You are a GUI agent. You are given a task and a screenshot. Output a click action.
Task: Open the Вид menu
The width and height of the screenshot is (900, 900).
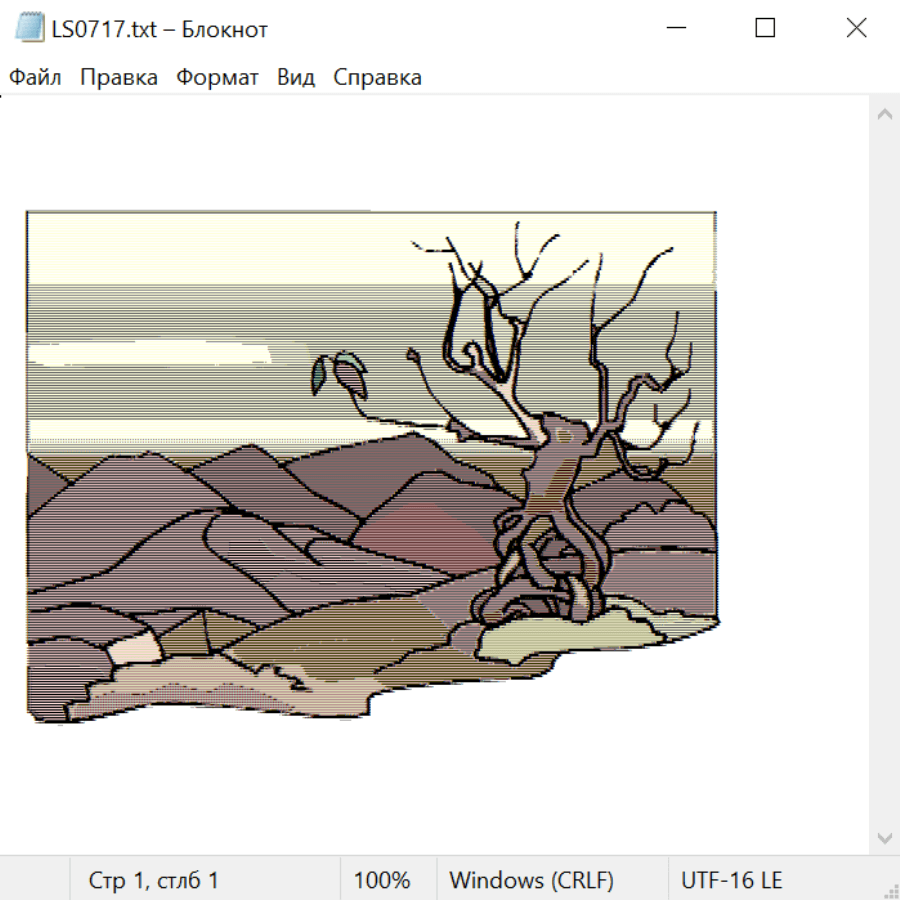pos(296,78)
